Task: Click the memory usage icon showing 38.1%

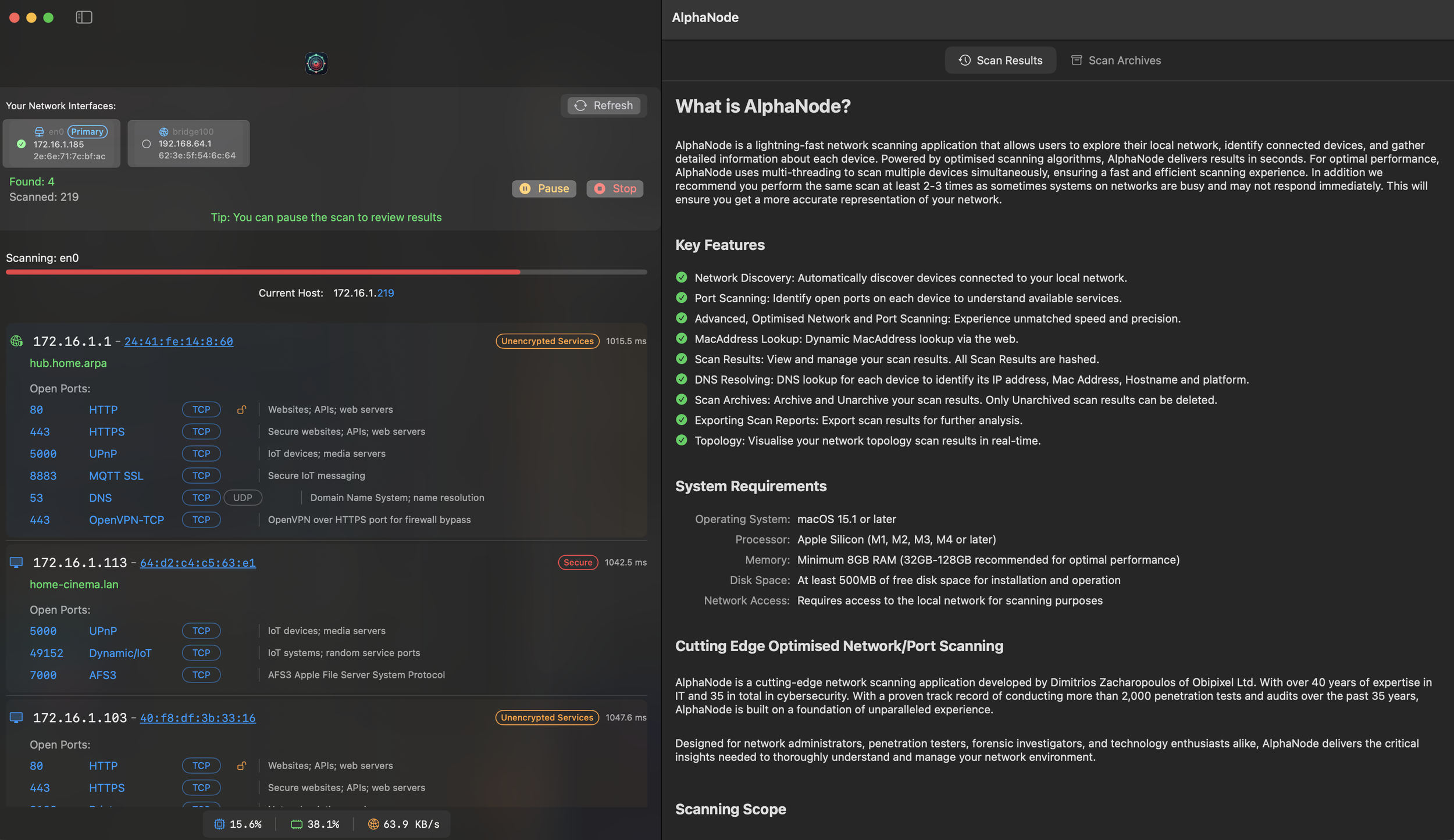Action: (297, 824)
